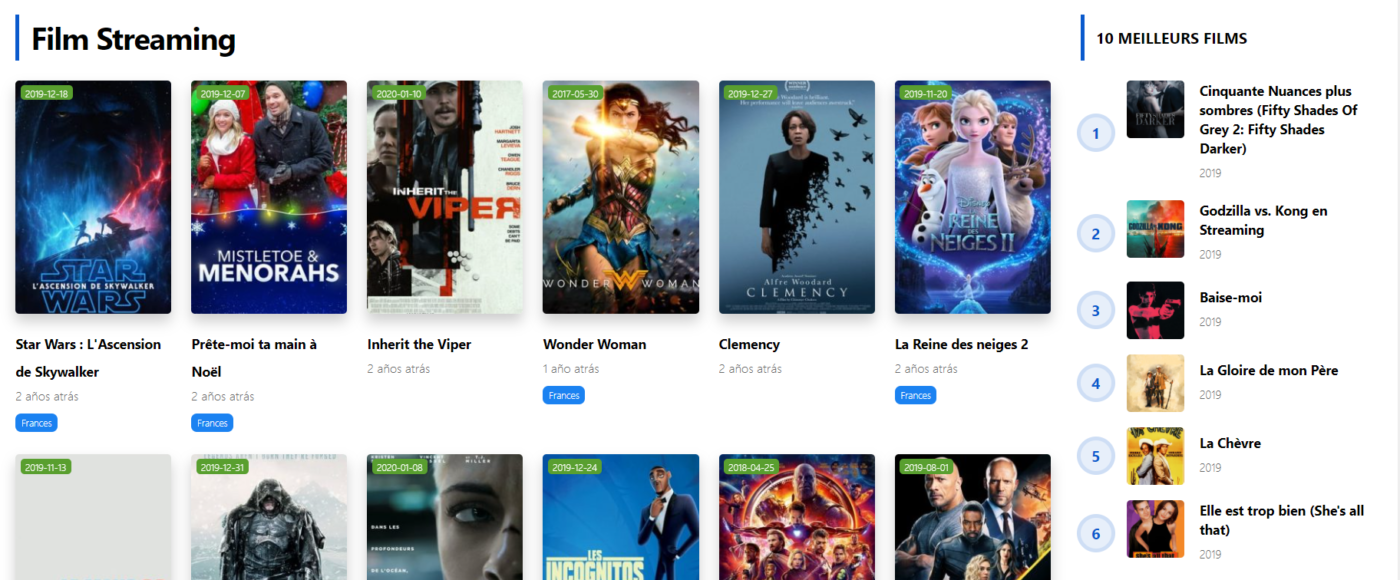Click La Chèvre title in top list
Viewport: 1400px width, 580px height.
[1230, 444]
